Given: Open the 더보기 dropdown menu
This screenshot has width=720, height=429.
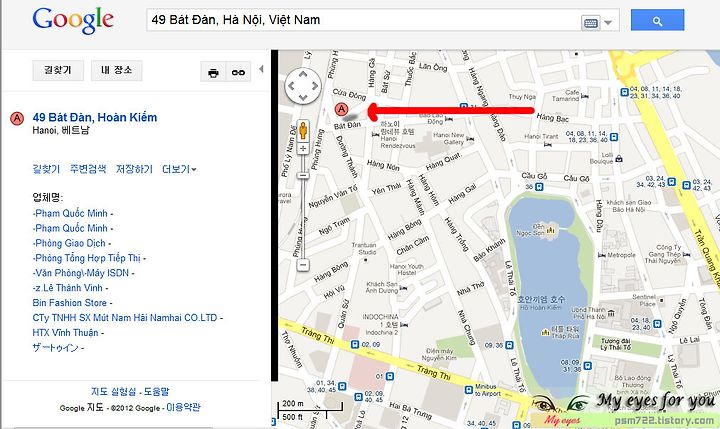Looking at the screenshot, I should (x=179, y=169).
